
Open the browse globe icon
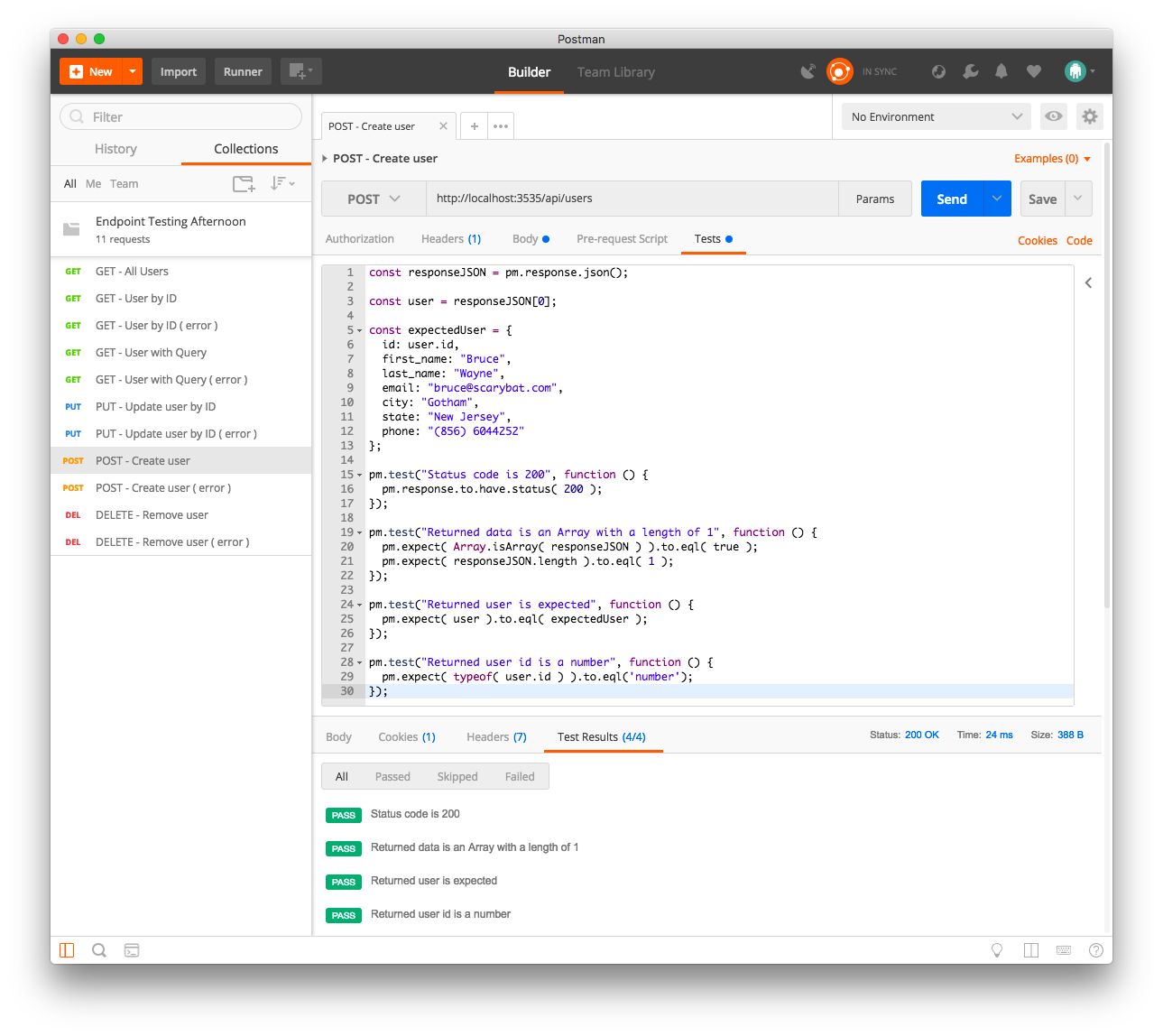pos(938,71)
